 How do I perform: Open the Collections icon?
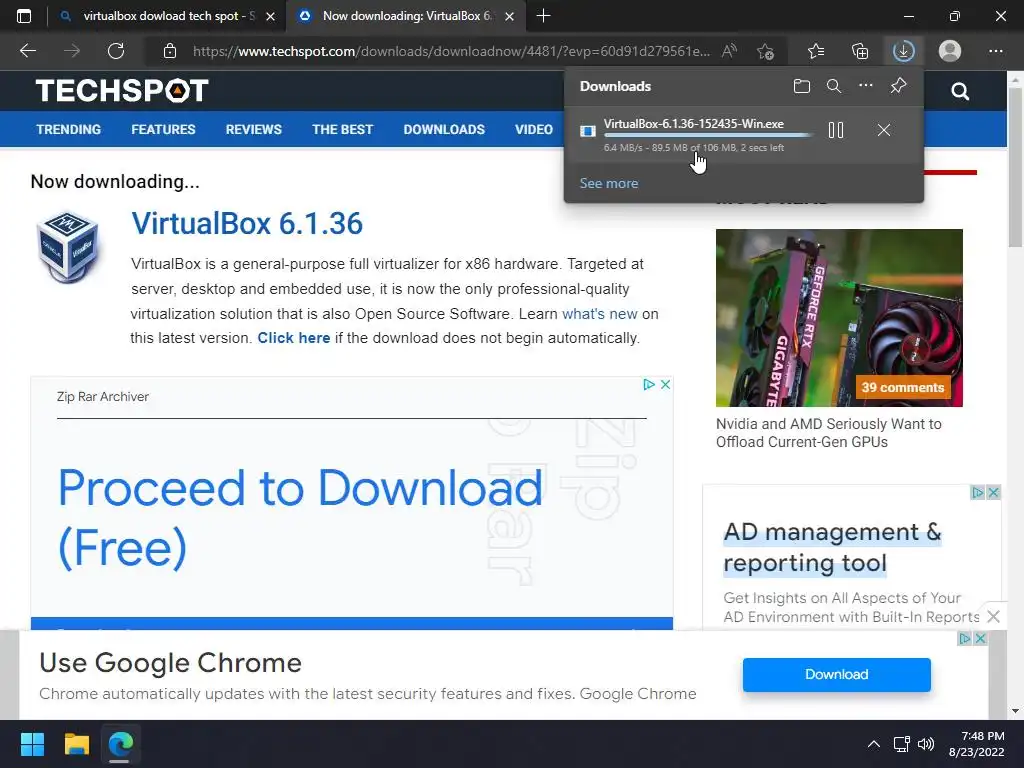coord(860,51)
